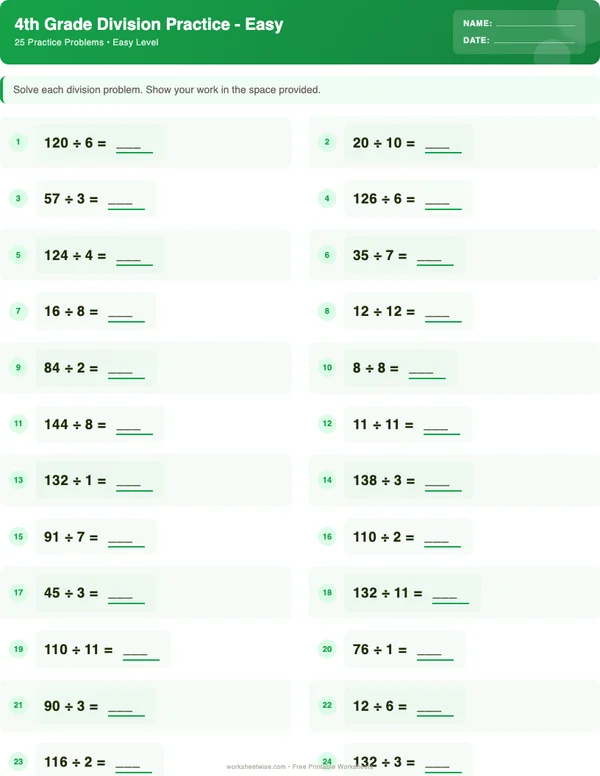Click the NAME line in header
This screenshot has height=776, width=600.
535,23
